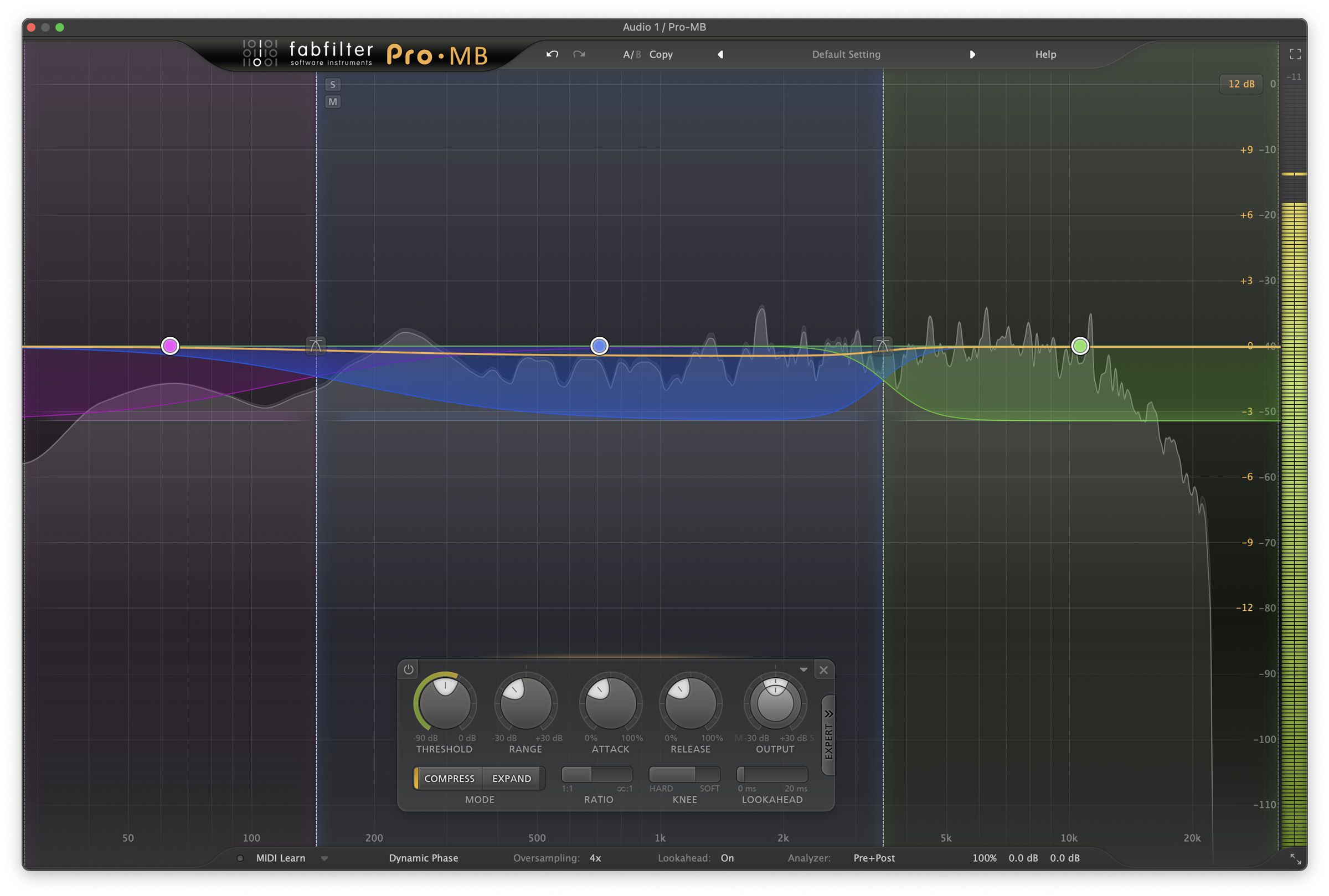This screenshot has width=1329, height=896.
Task: Change the 4x oversampling setting
Action: (595, 858)
